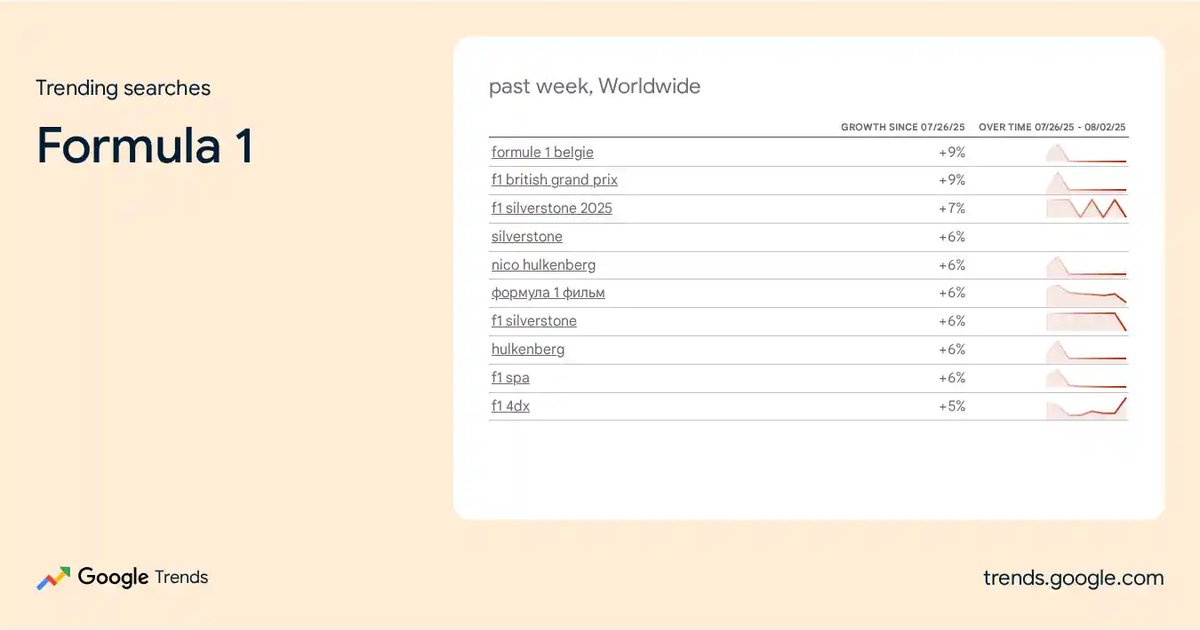The height and width of the screenshot is (630, 1200).
Task: Click the +6% value for 'hulkenberg' row
Action: tap(951, 350)
